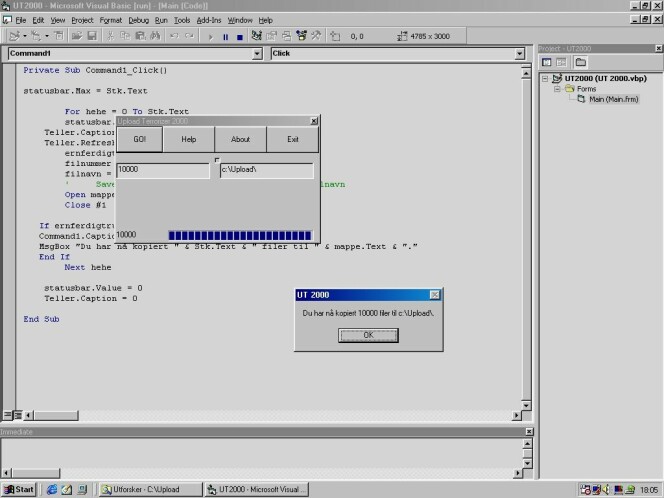Click the blue progress bar
The height and width of the screenshot is (498, 664).
point(240,235)
